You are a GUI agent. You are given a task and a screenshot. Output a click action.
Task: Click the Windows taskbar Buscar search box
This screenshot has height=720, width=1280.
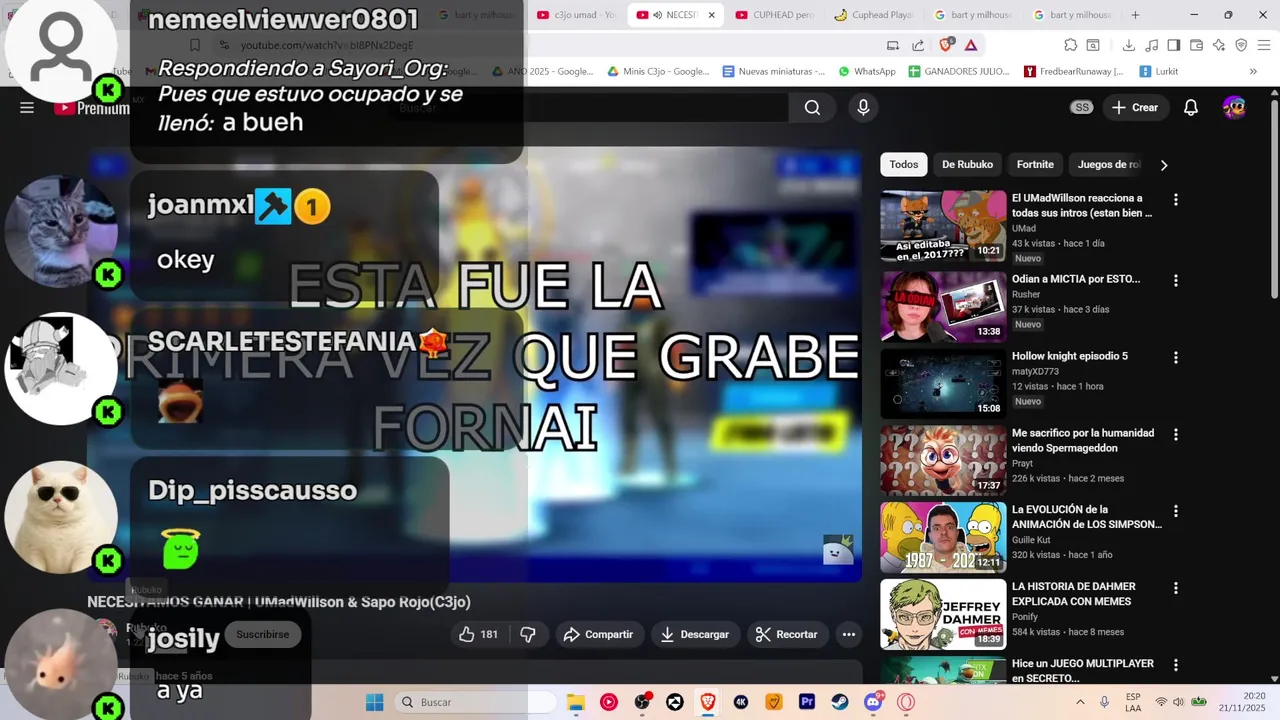click(x=475, y=702)
